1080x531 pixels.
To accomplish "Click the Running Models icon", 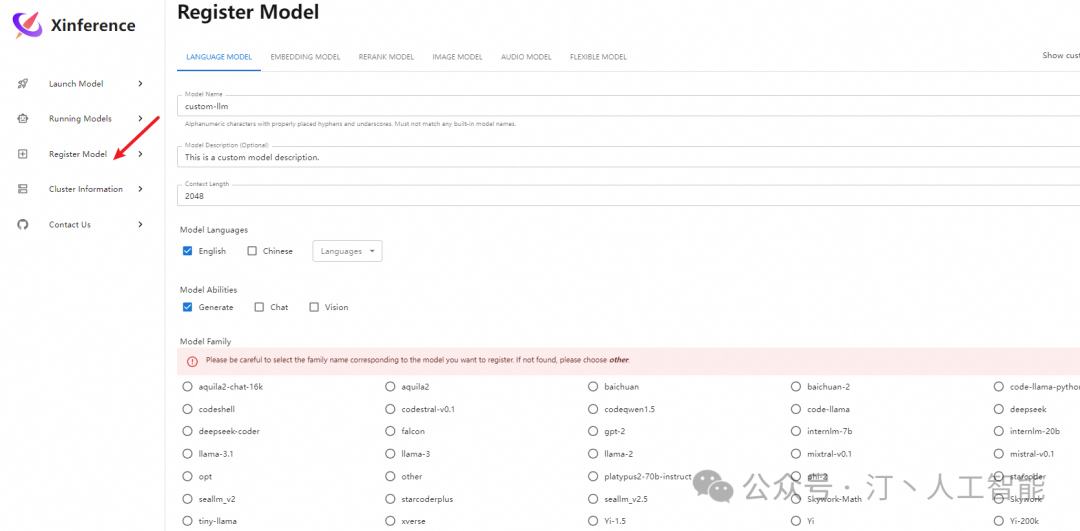I will (23, 119).
